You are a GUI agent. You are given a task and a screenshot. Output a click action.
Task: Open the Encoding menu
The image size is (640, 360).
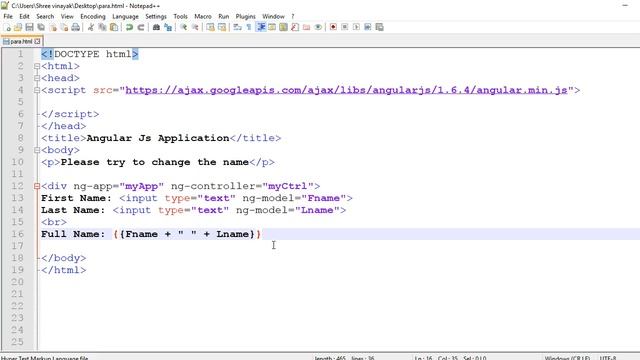coord(93,16)
